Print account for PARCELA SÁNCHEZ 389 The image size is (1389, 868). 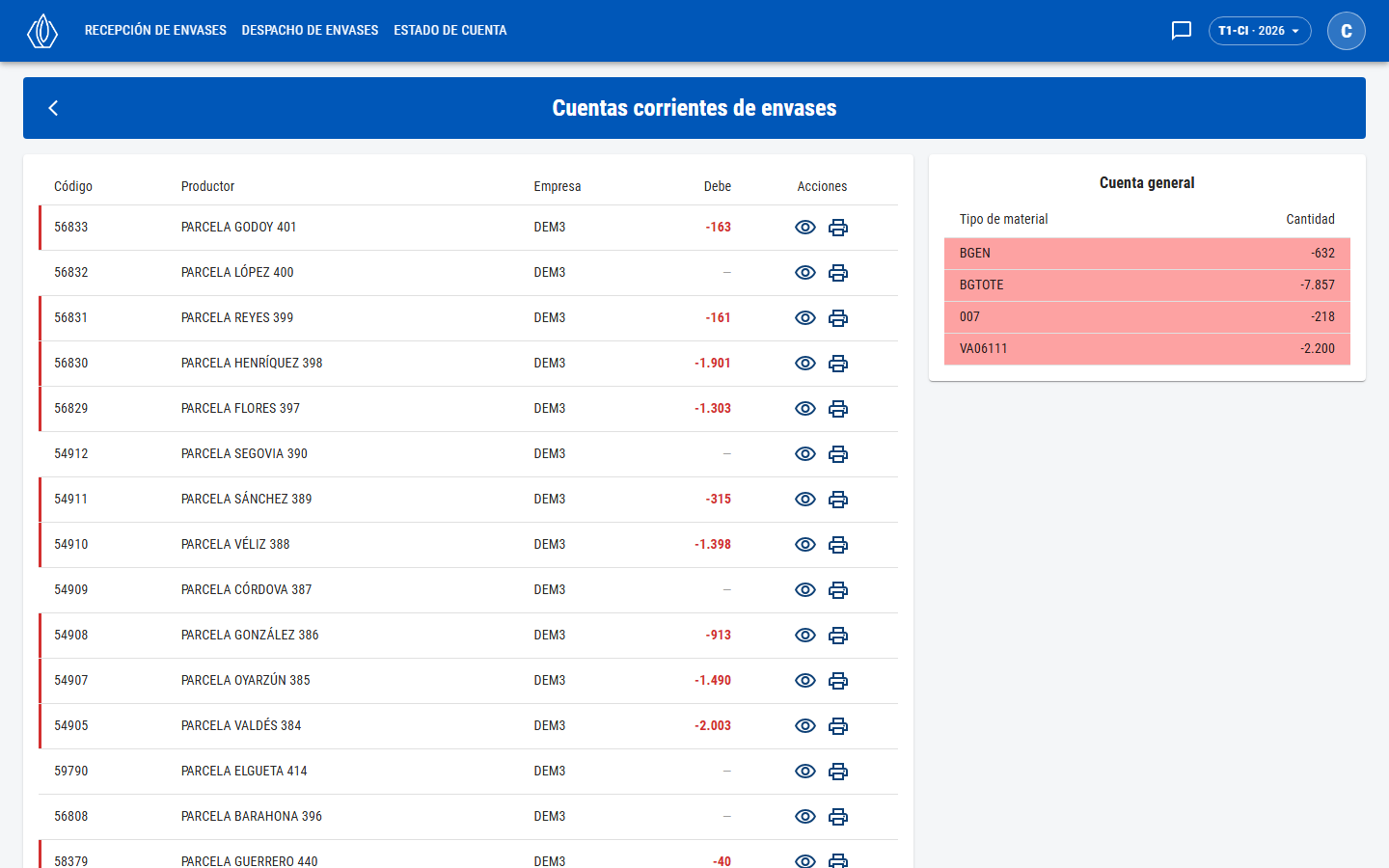838,500
